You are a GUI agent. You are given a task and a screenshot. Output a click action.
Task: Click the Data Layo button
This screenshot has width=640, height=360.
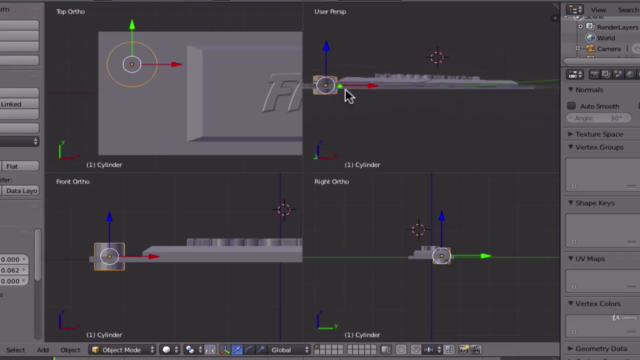[x=21, y=191]
